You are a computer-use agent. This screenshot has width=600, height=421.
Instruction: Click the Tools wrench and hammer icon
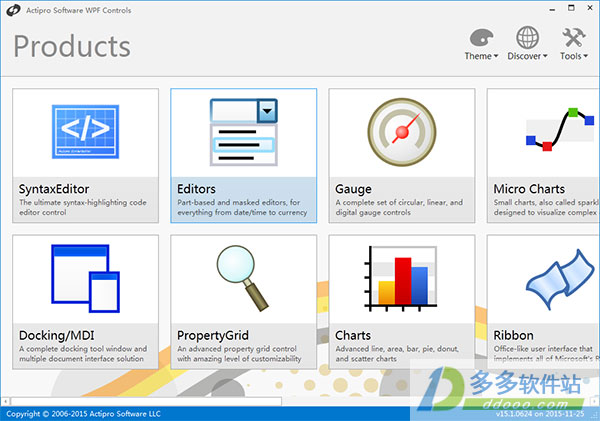click(574, 38)
